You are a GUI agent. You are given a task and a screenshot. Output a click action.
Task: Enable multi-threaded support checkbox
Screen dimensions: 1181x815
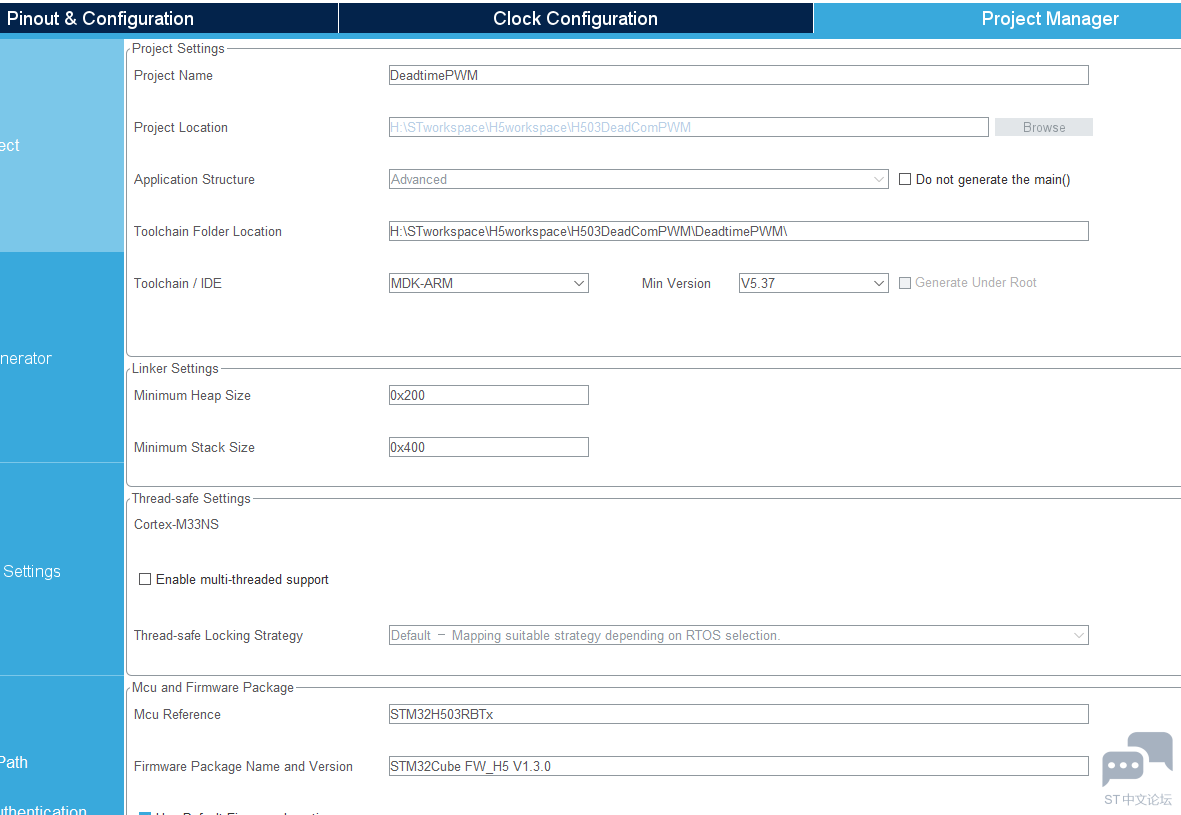(145, 579)
